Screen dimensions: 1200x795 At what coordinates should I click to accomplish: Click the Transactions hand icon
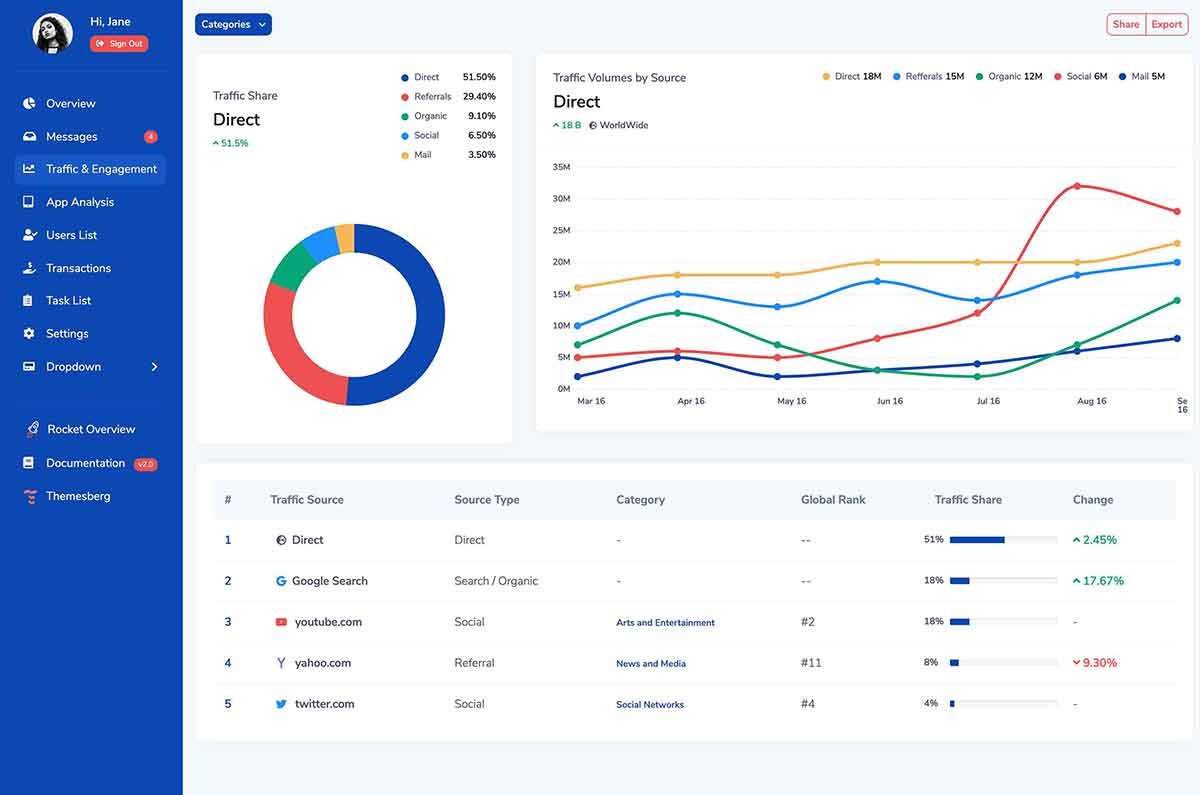point(29,268)
